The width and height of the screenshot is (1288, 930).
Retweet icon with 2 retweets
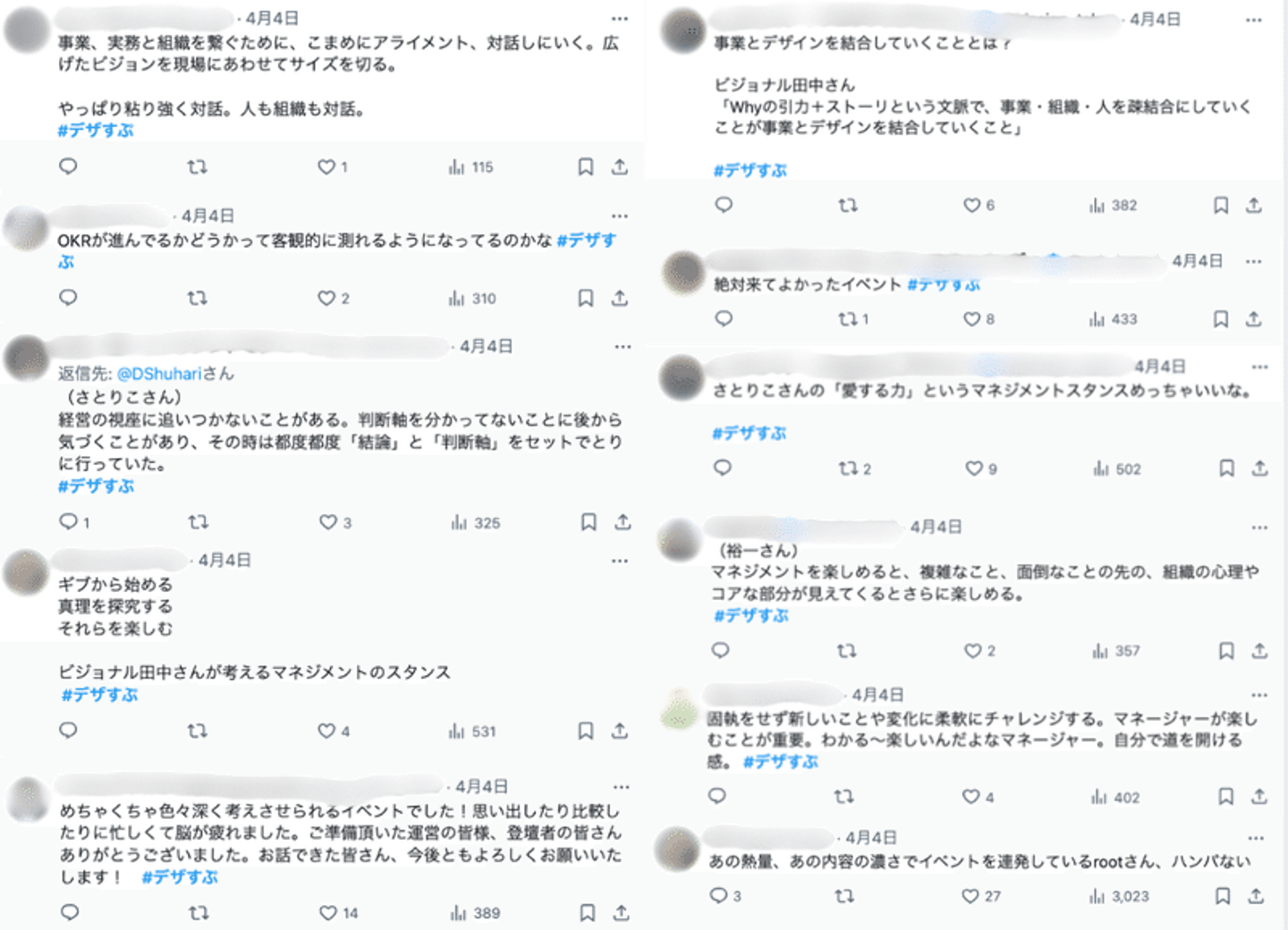(848, 469)
